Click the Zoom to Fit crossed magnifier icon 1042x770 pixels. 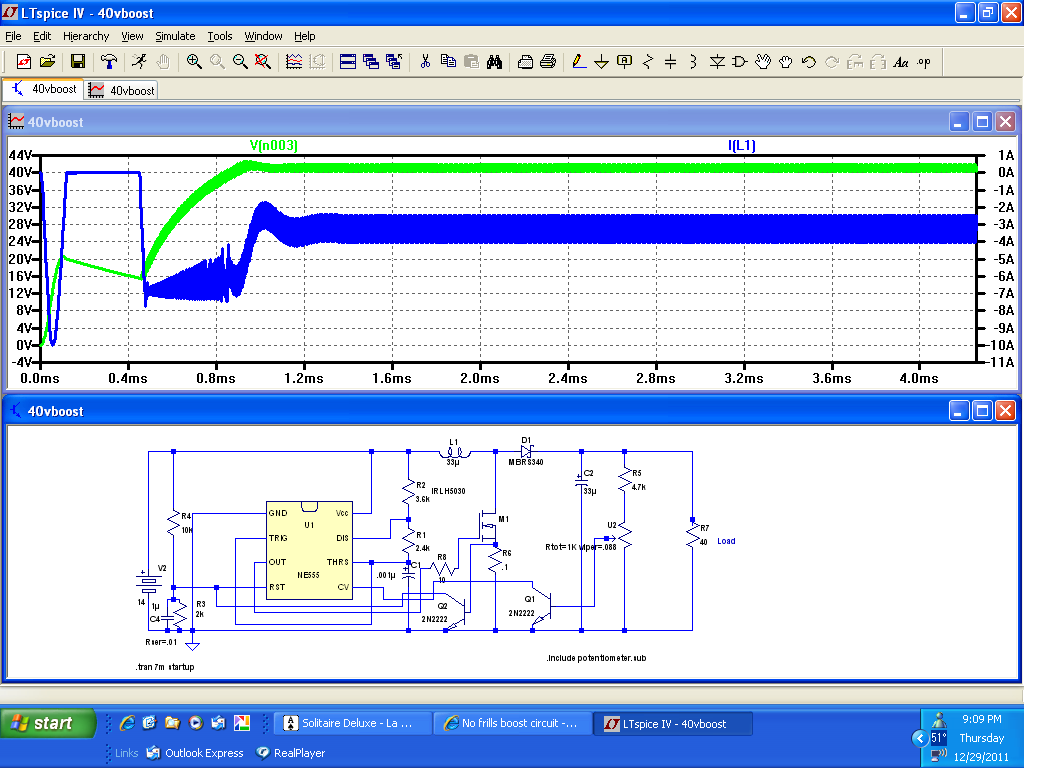click(263, 62)
